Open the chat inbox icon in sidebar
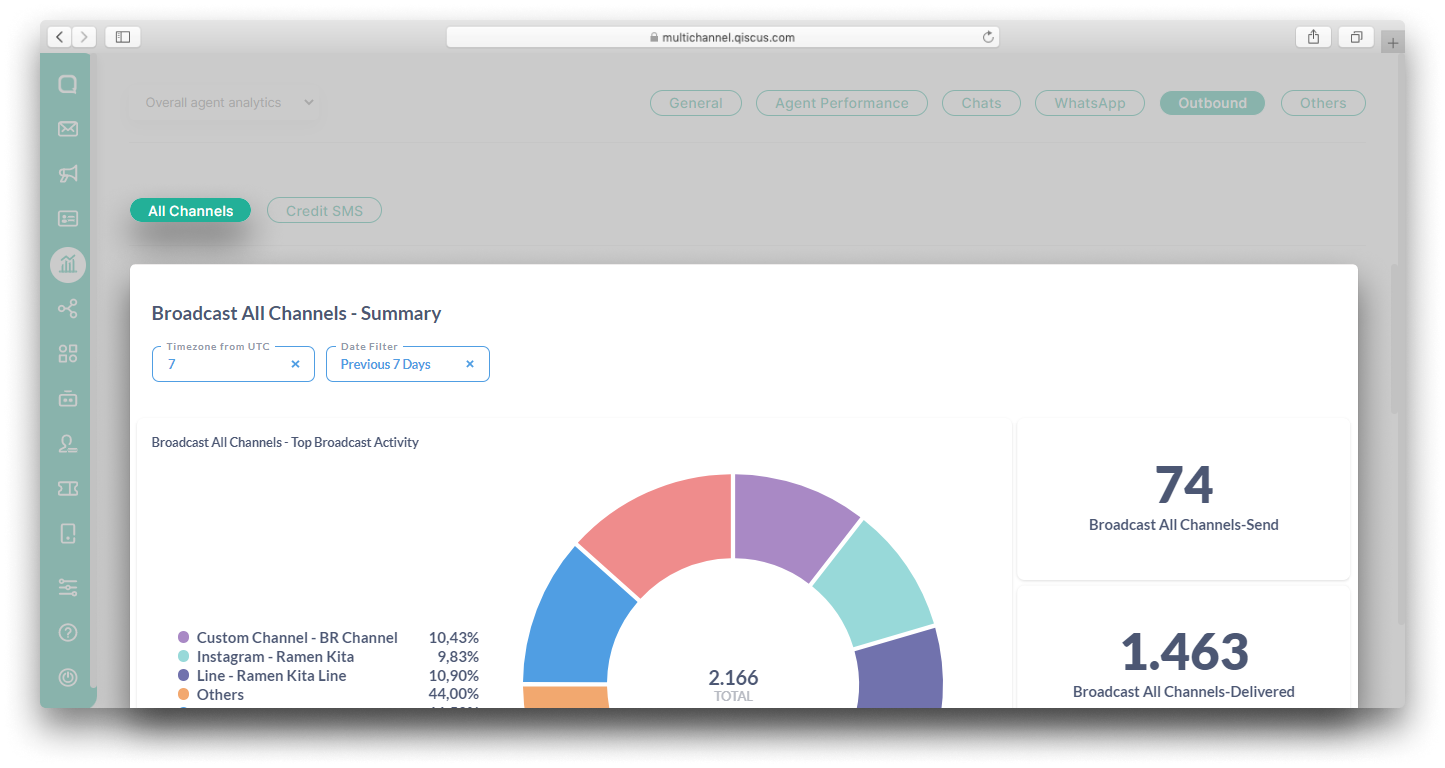This screenshot has width=1445, height=768. pyautogui.click(x=67, y=84)
